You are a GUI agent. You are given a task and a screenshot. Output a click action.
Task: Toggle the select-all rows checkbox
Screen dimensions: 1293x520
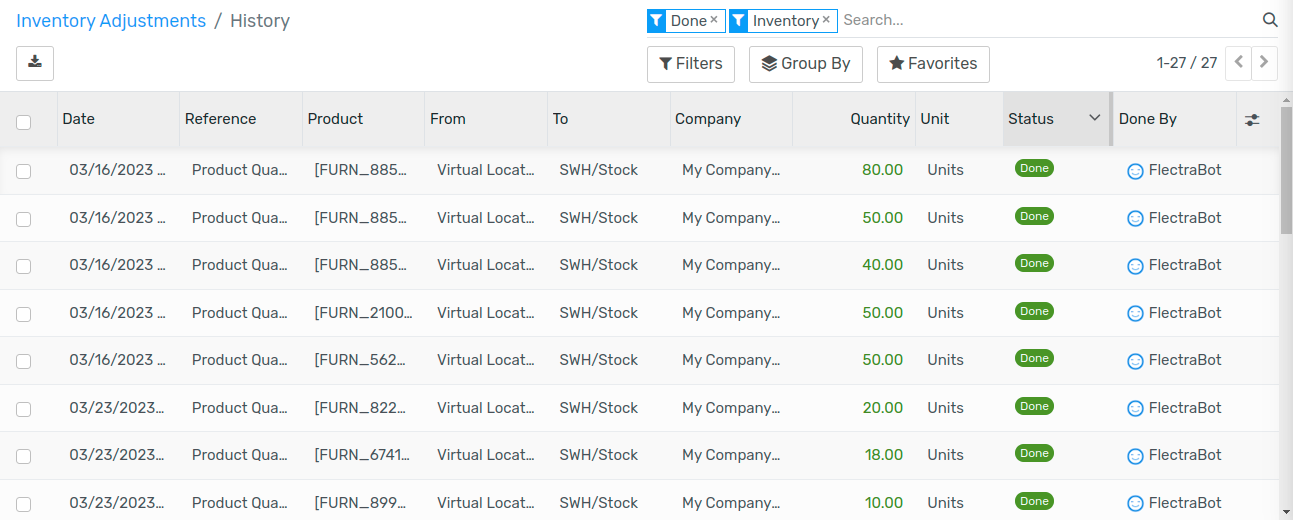pos(24,122)
